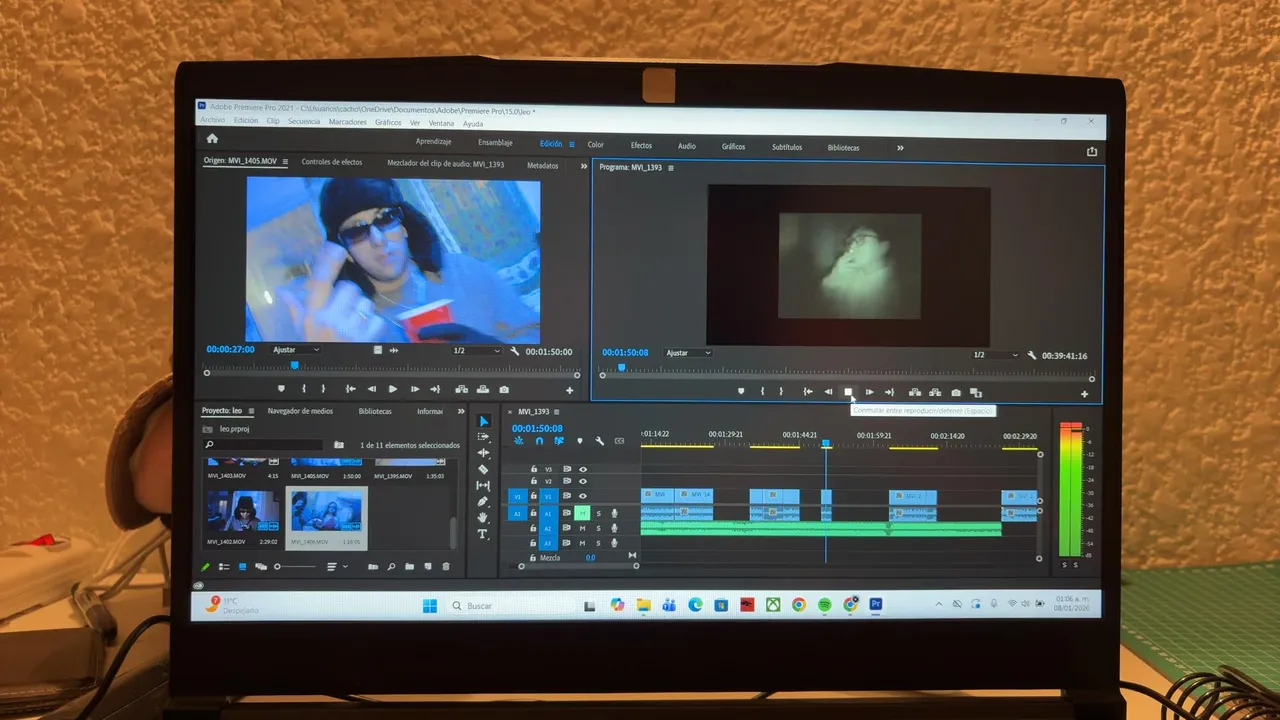Switch project panel to list view
This screenshot has width=1280, height=720.
click(x=224, y=567)
